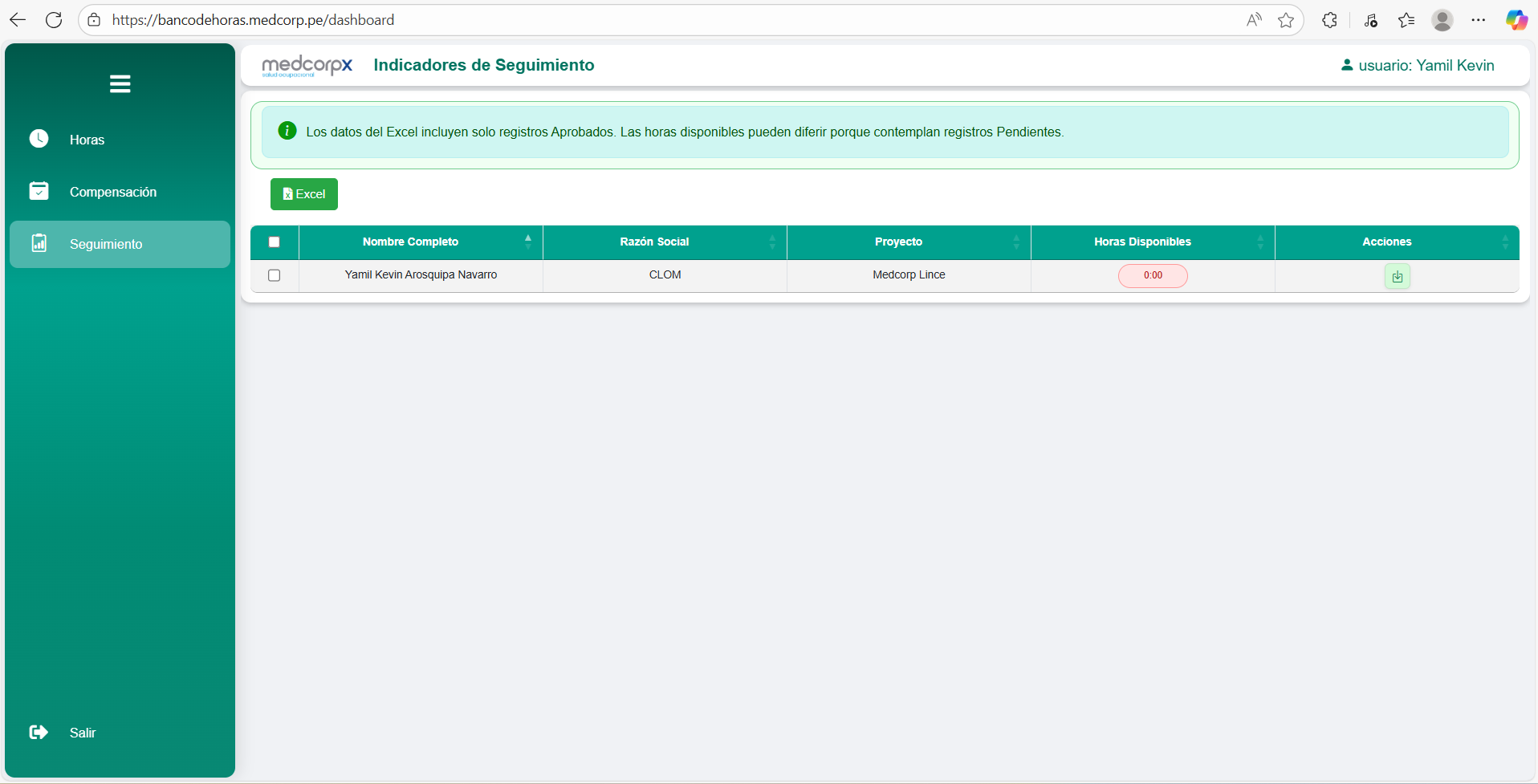Viewport: 1538px width, 784px height.
Task: Sort table by Nombre Completo column
Action: [x=410, y=242]
